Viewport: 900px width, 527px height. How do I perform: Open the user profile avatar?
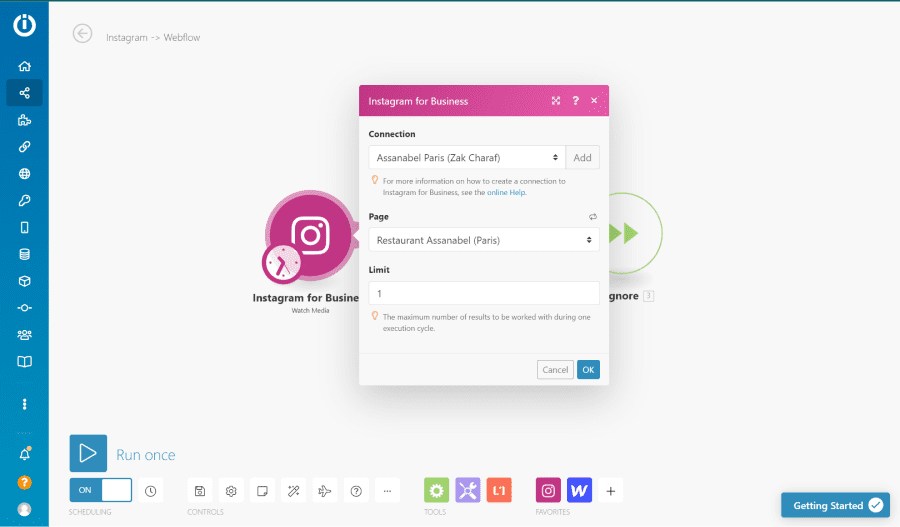[24, 509]
